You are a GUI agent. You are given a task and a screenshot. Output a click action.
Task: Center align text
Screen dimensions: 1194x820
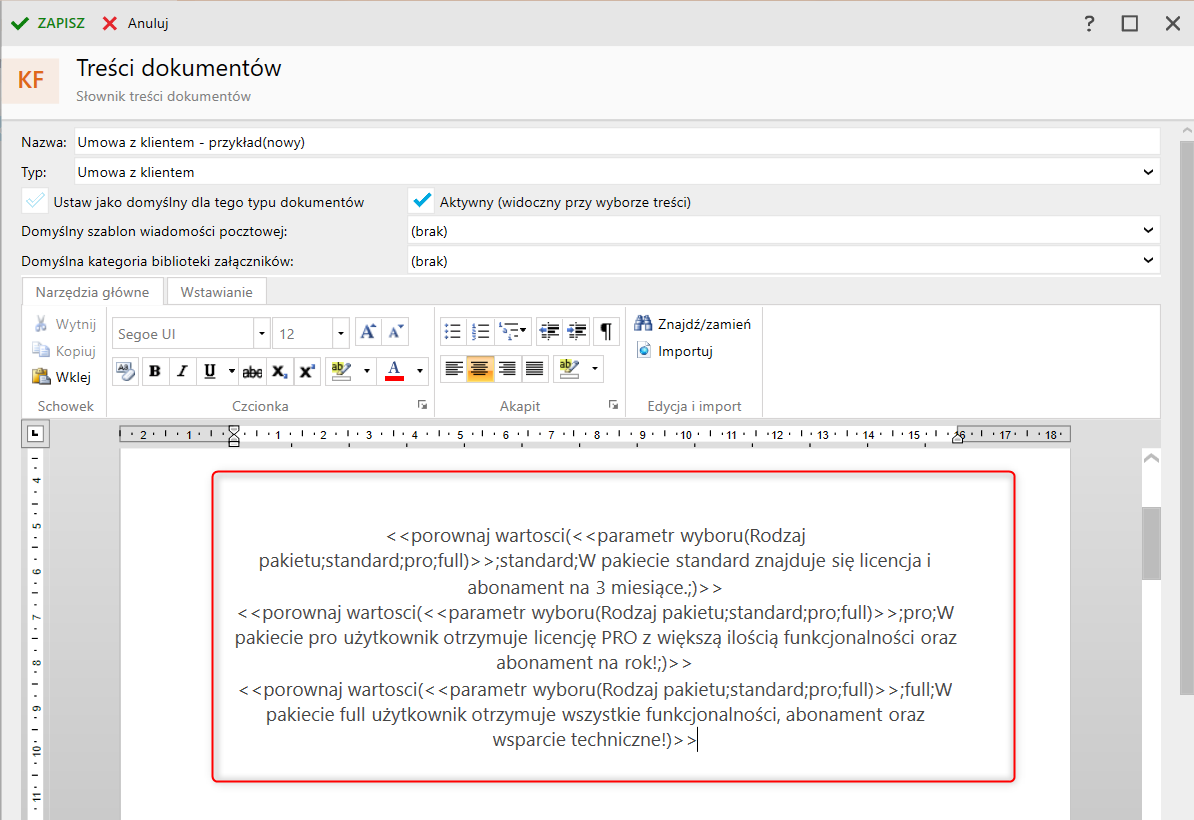(480, 369)
